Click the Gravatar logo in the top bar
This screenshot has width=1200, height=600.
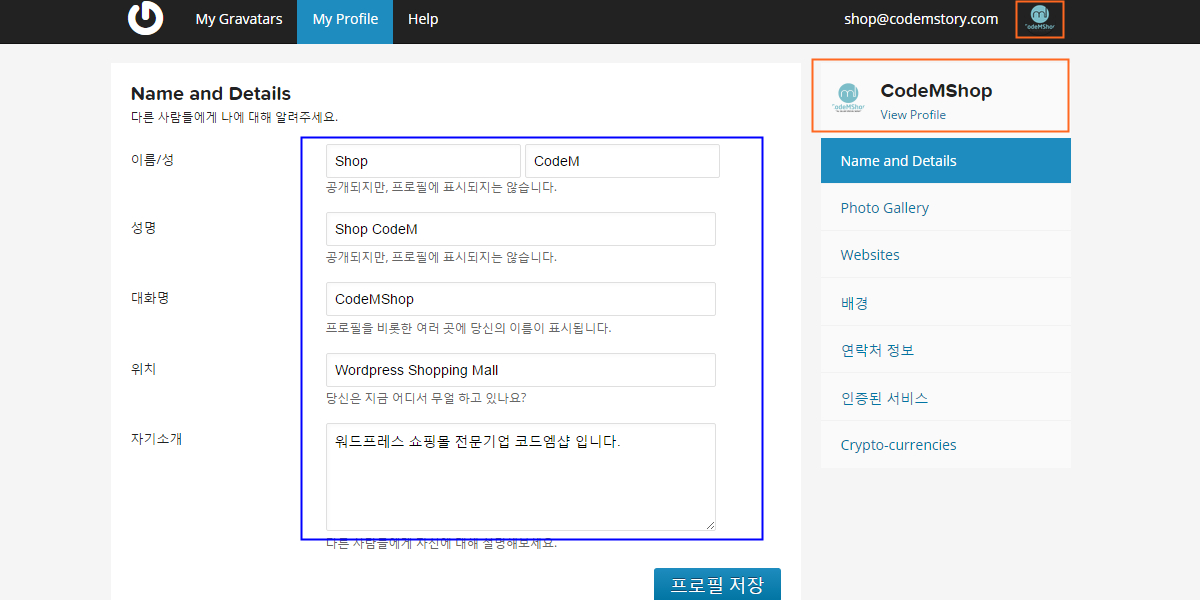(144, 19)
